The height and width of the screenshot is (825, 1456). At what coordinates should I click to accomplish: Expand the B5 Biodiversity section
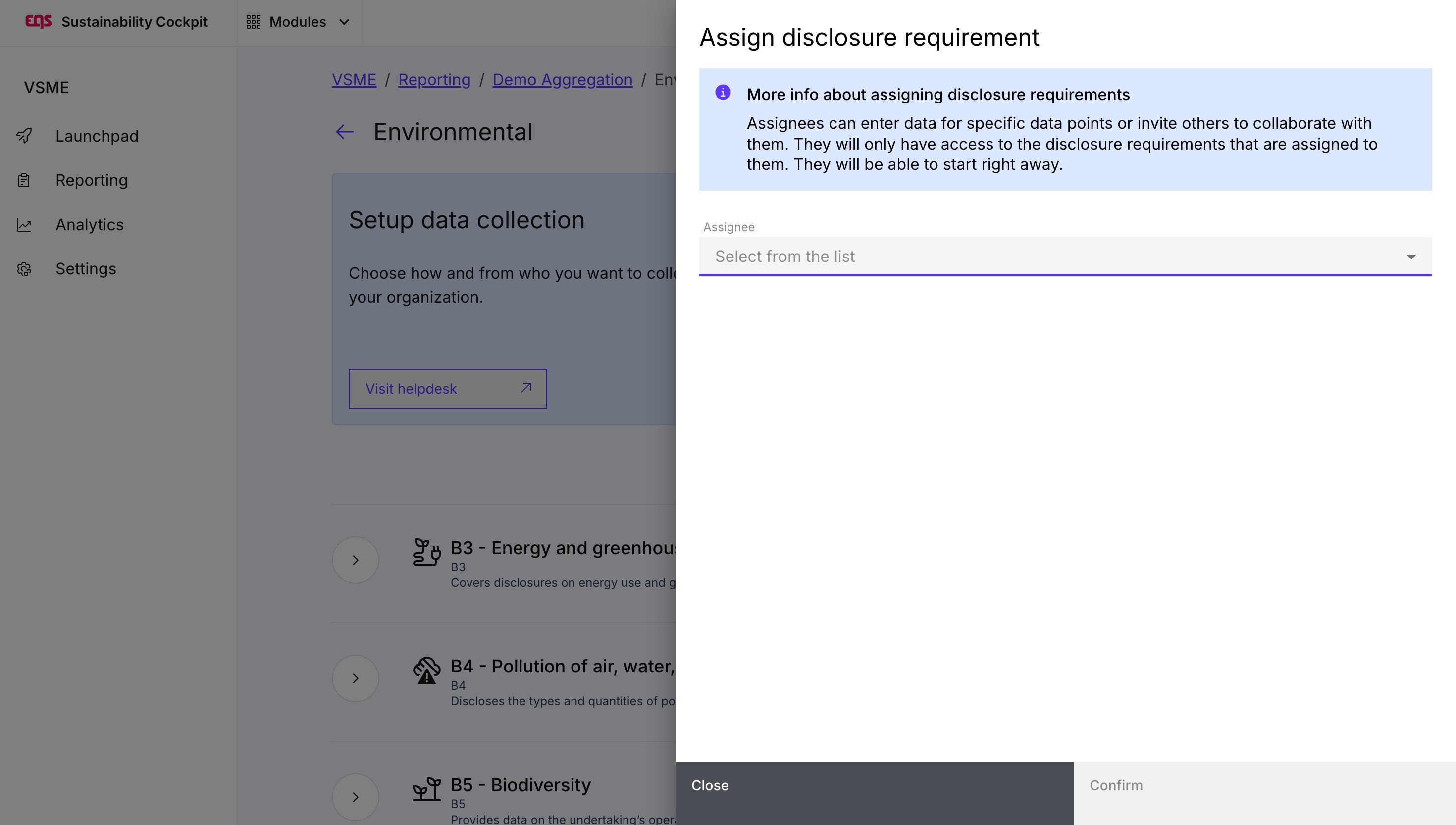click(x=355, y=797)
